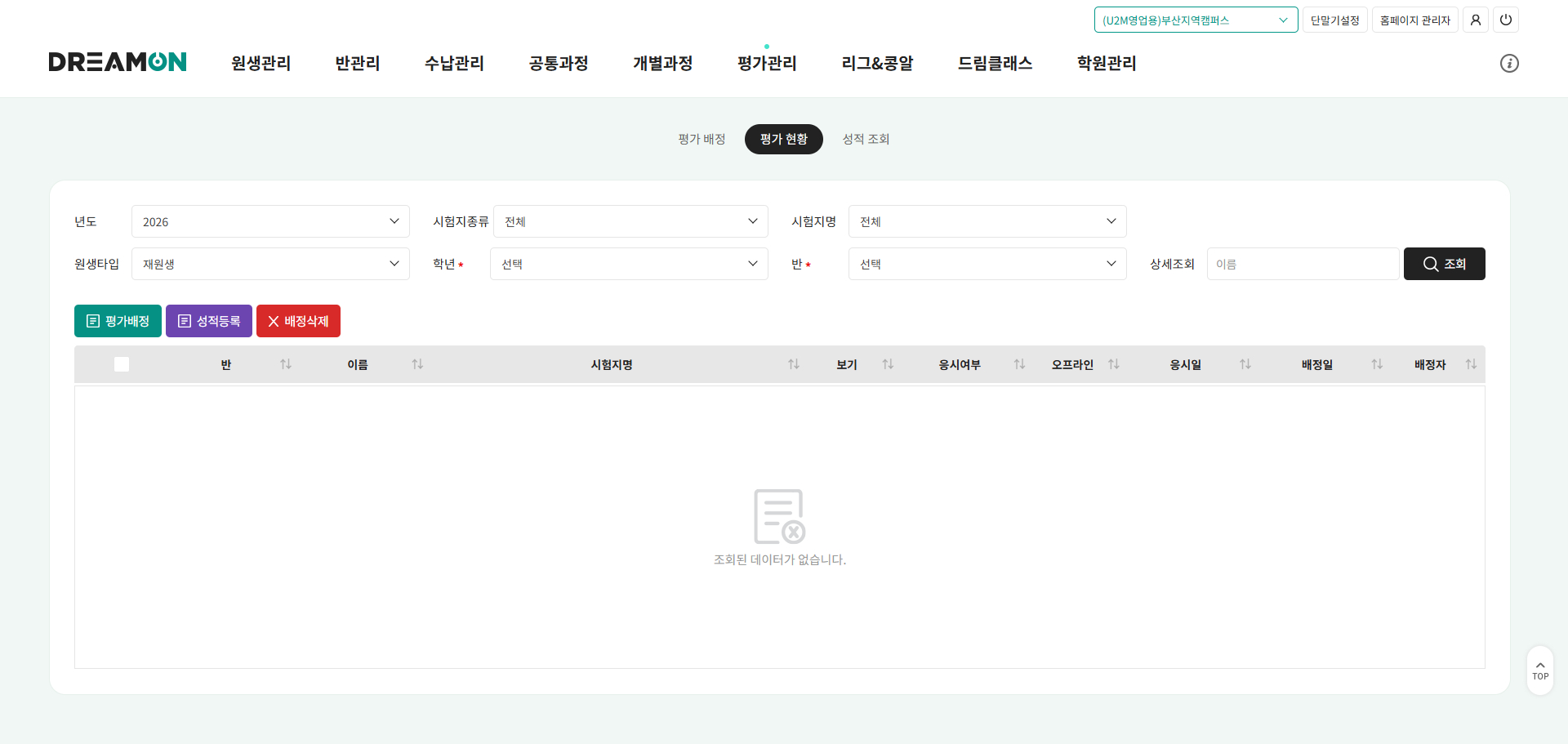1568x744 pixels.
Task: Sort by 배정일 column arrows
Action: 1377,364
